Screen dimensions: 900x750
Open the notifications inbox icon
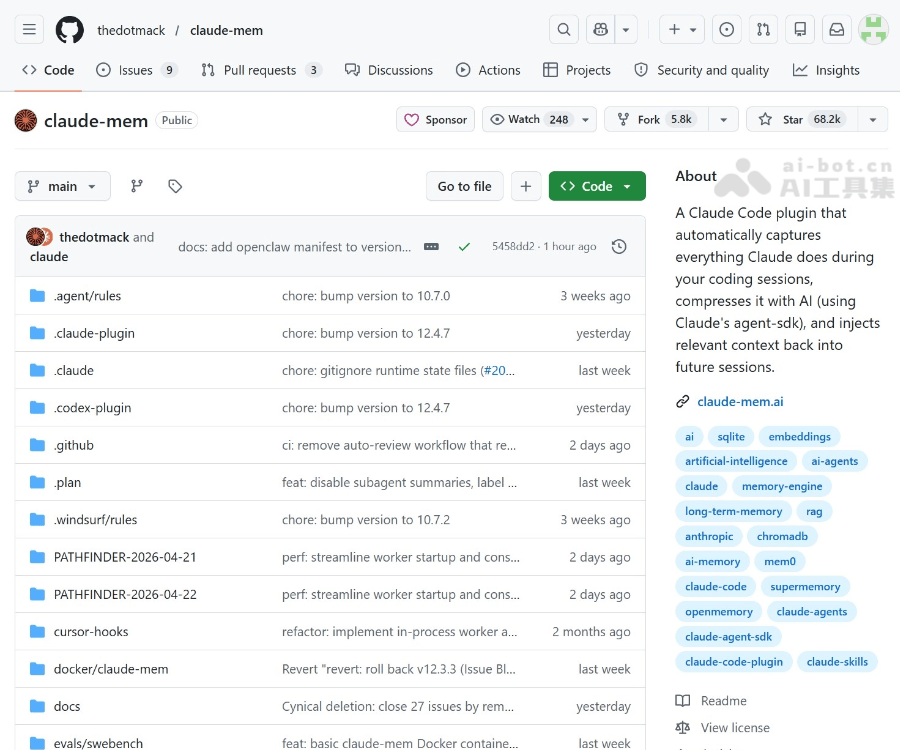837,29
